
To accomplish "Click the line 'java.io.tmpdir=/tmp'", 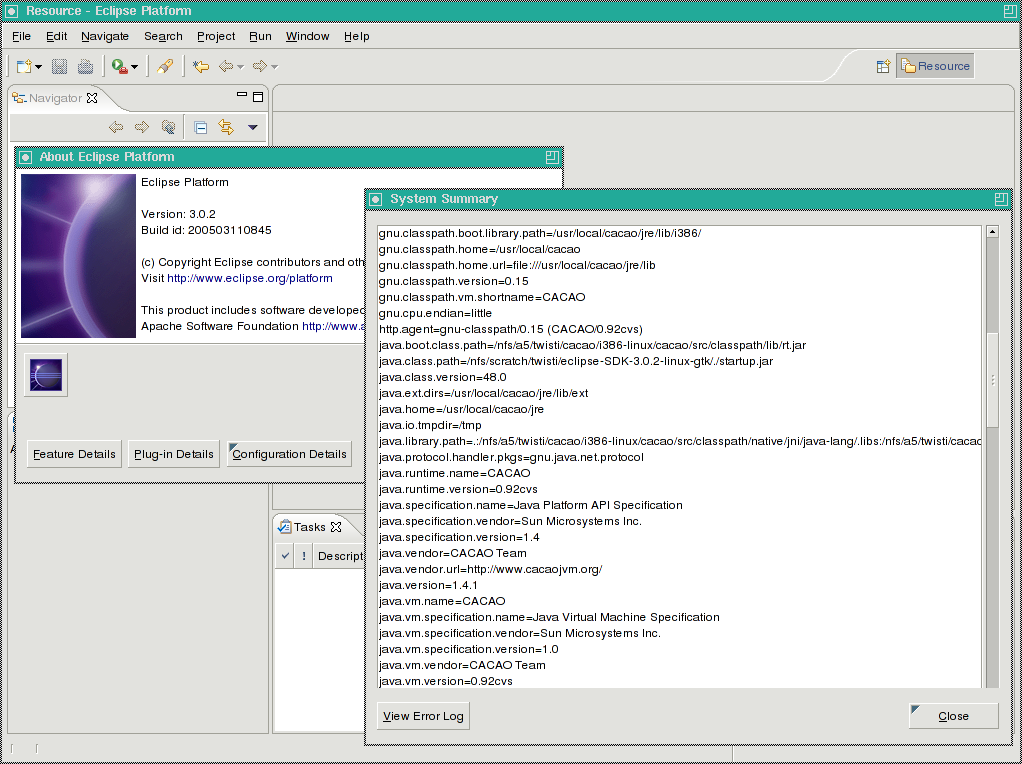I will (x=430, y=426).
